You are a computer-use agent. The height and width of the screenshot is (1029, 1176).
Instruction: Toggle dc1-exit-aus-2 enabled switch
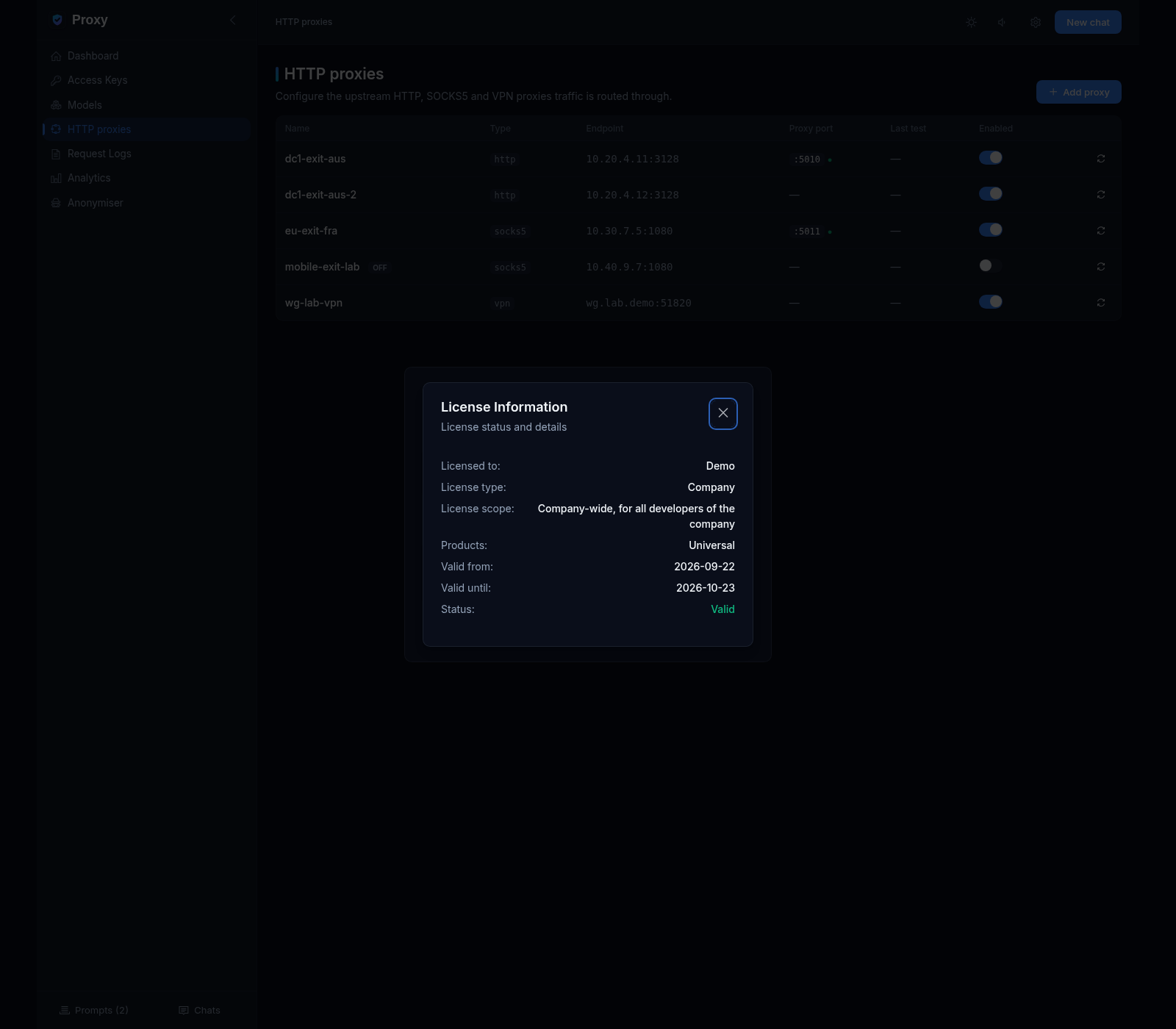990,193
